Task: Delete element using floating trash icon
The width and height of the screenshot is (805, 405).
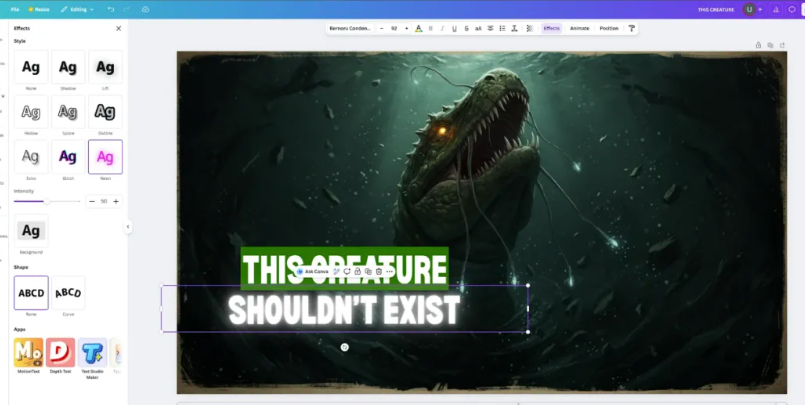Action: point(378,271)
